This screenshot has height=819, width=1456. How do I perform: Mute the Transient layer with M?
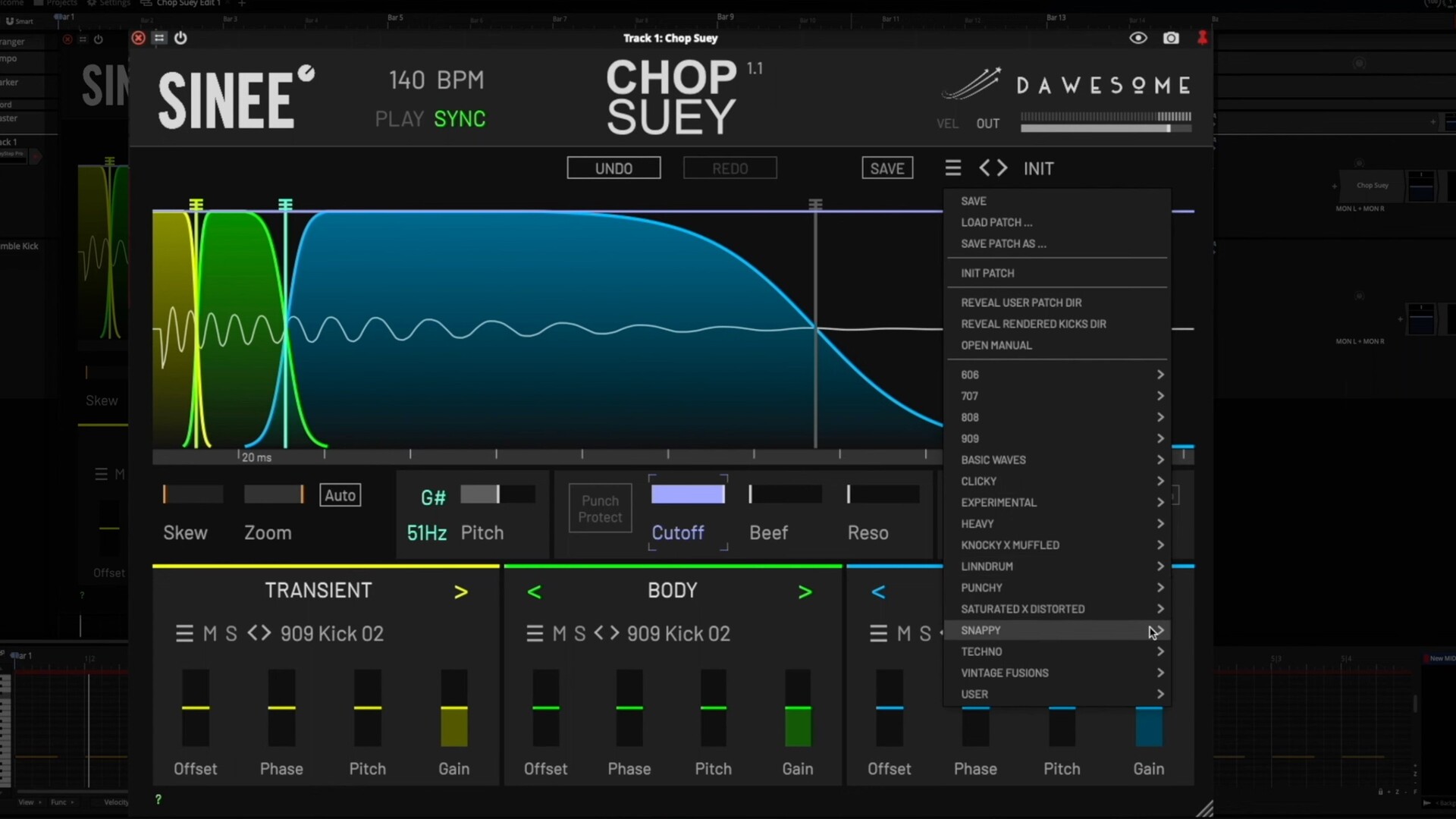tap(210, 634)
